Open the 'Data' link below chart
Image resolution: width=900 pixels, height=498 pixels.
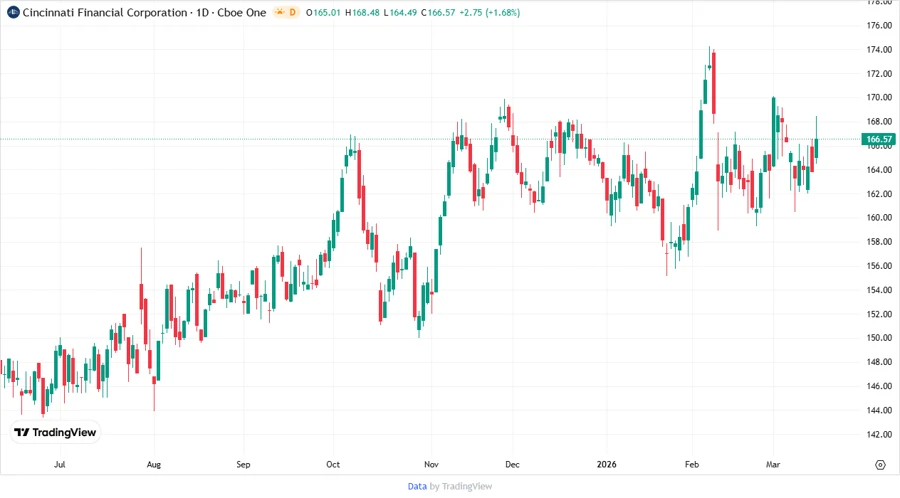coord(417,486)
